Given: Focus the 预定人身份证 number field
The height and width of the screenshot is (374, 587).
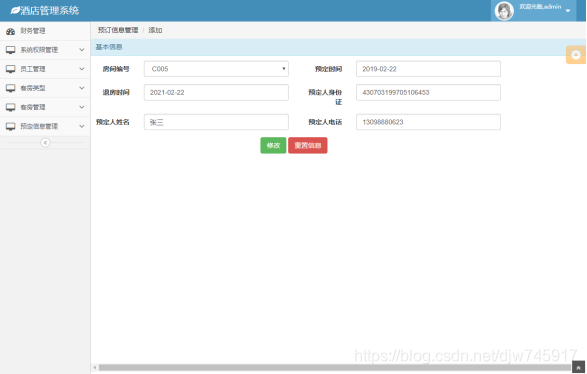Looking at the screenshot, I should tap(428, 92).
